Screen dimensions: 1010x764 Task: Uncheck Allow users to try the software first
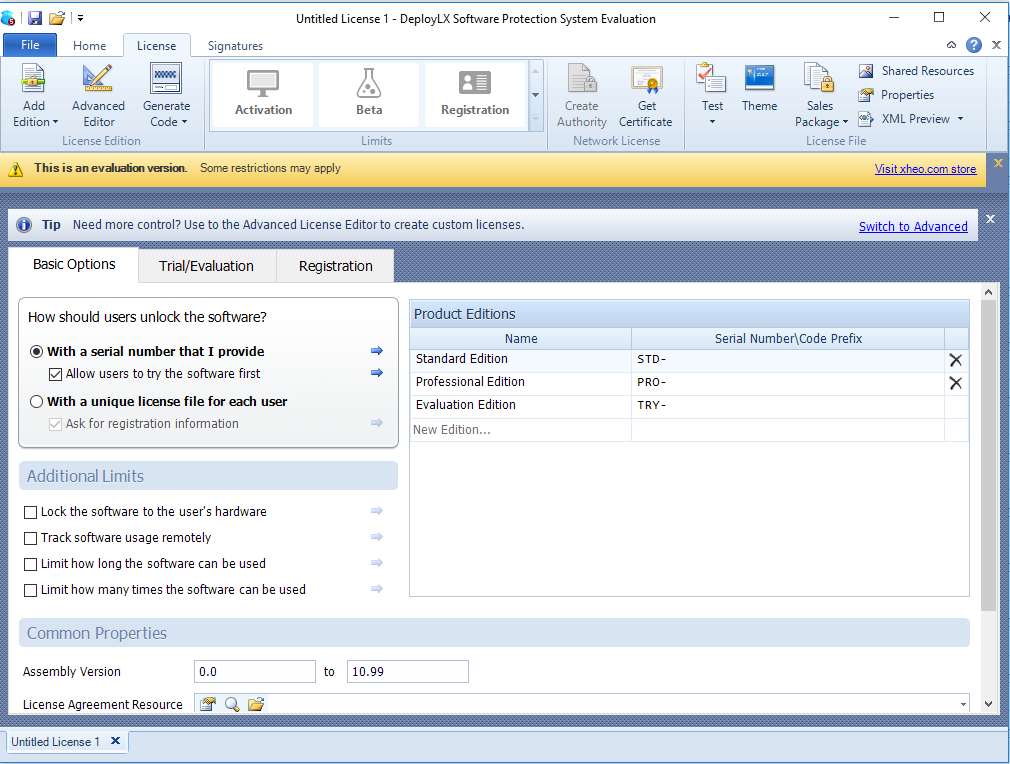click(x=55, y=374)
